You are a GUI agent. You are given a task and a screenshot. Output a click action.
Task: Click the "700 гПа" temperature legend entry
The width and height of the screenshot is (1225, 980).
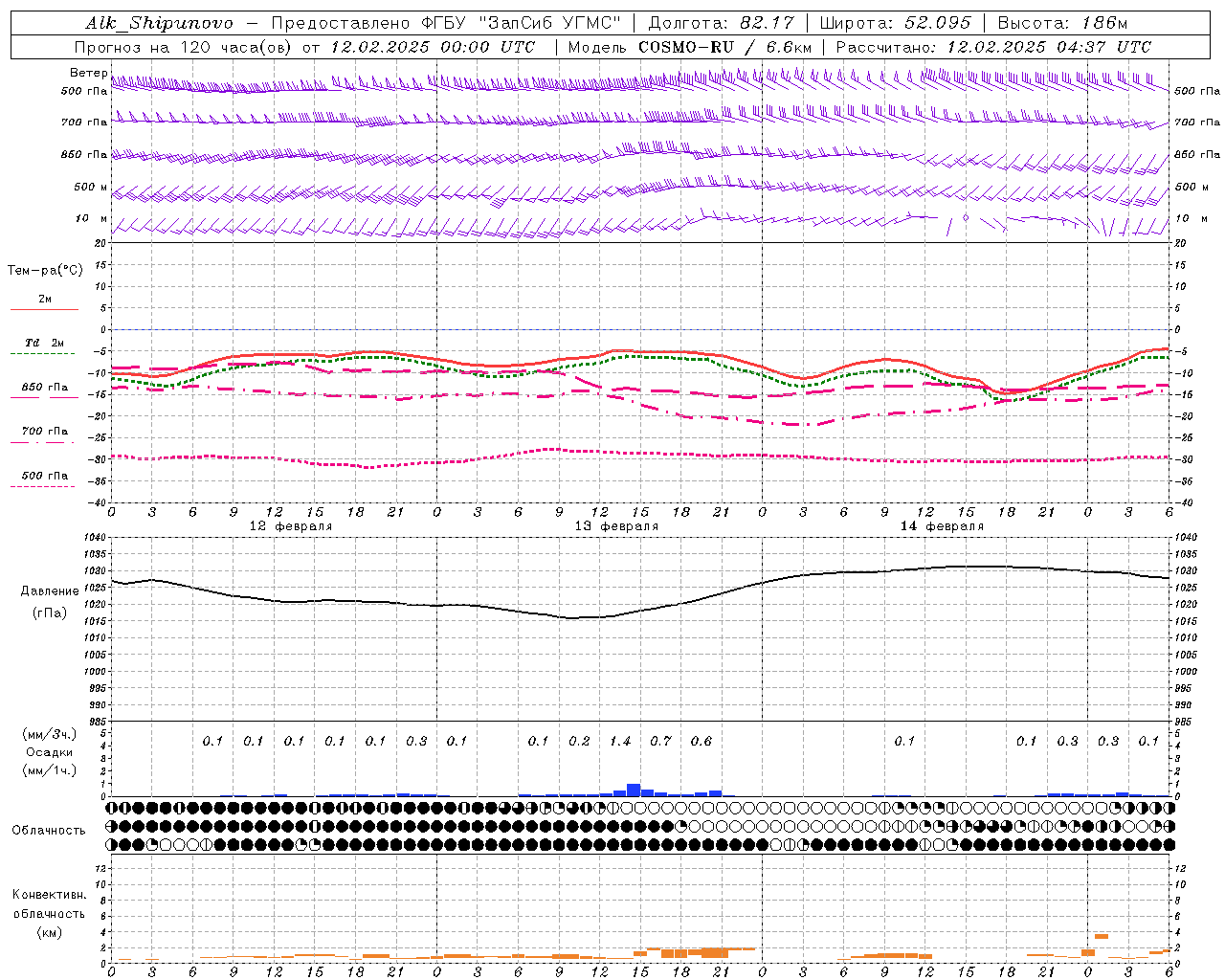(45, 432)
